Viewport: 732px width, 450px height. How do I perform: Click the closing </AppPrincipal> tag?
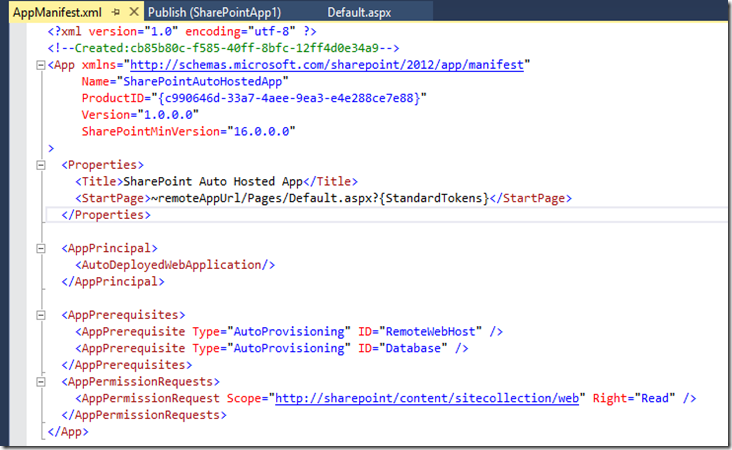point(113,281)
